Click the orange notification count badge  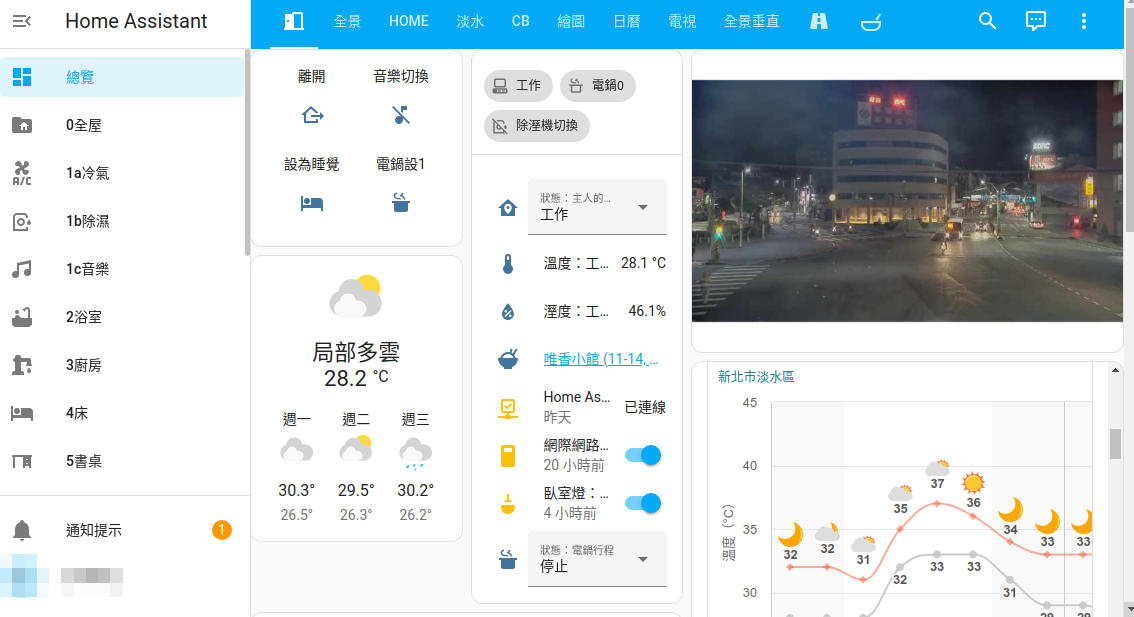pyautogui.click(x=221, y=530)
